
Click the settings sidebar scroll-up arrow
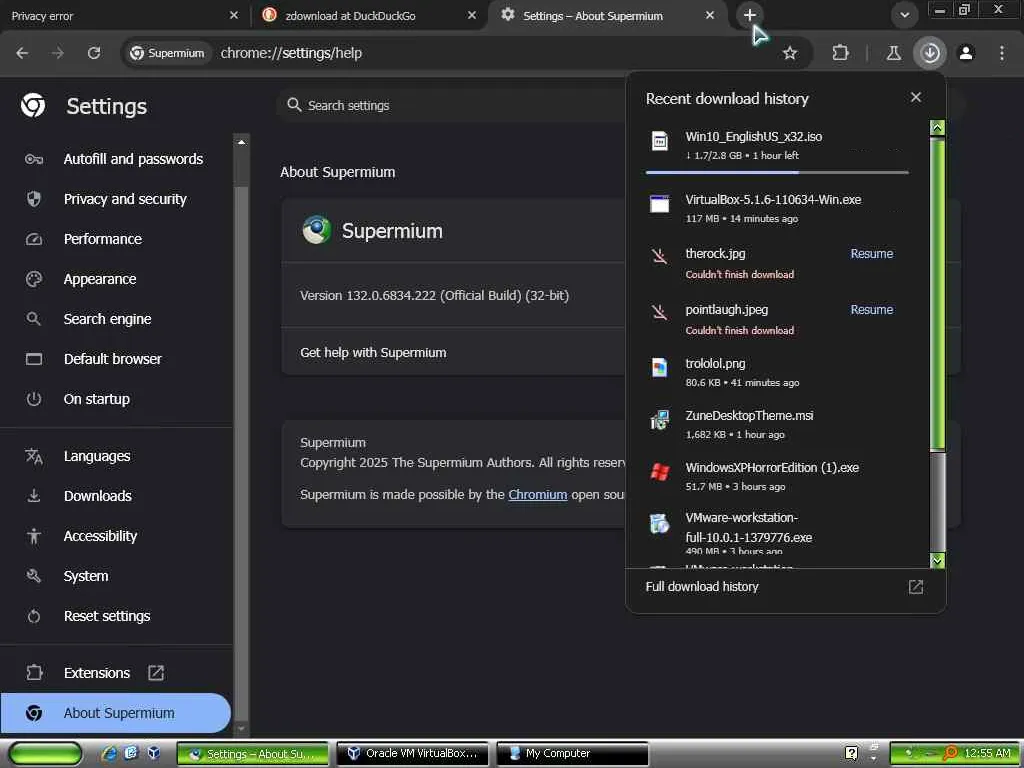click(x=241, y=142)
